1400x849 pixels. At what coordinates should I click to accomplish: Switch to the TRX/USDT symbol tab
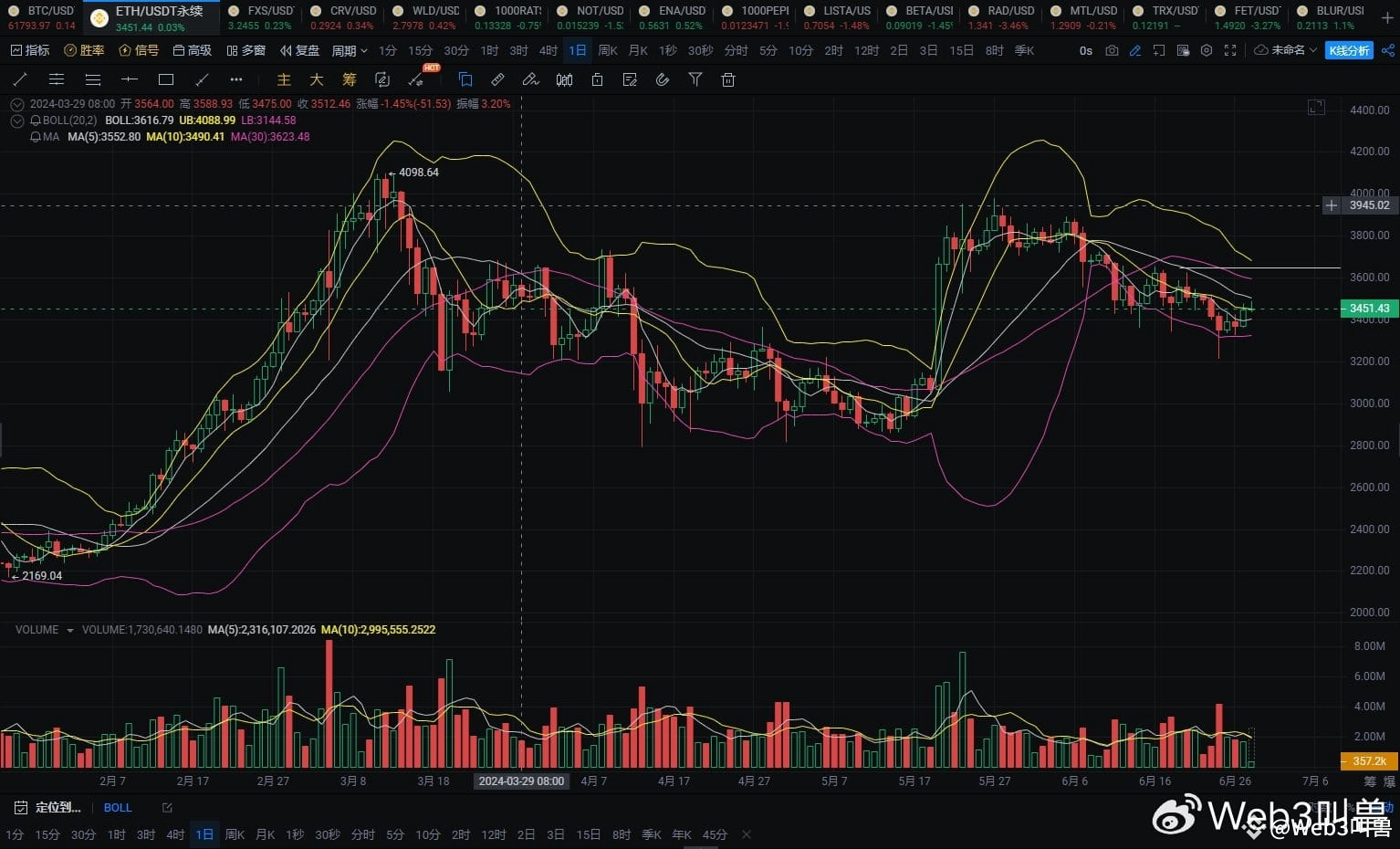1165,17
